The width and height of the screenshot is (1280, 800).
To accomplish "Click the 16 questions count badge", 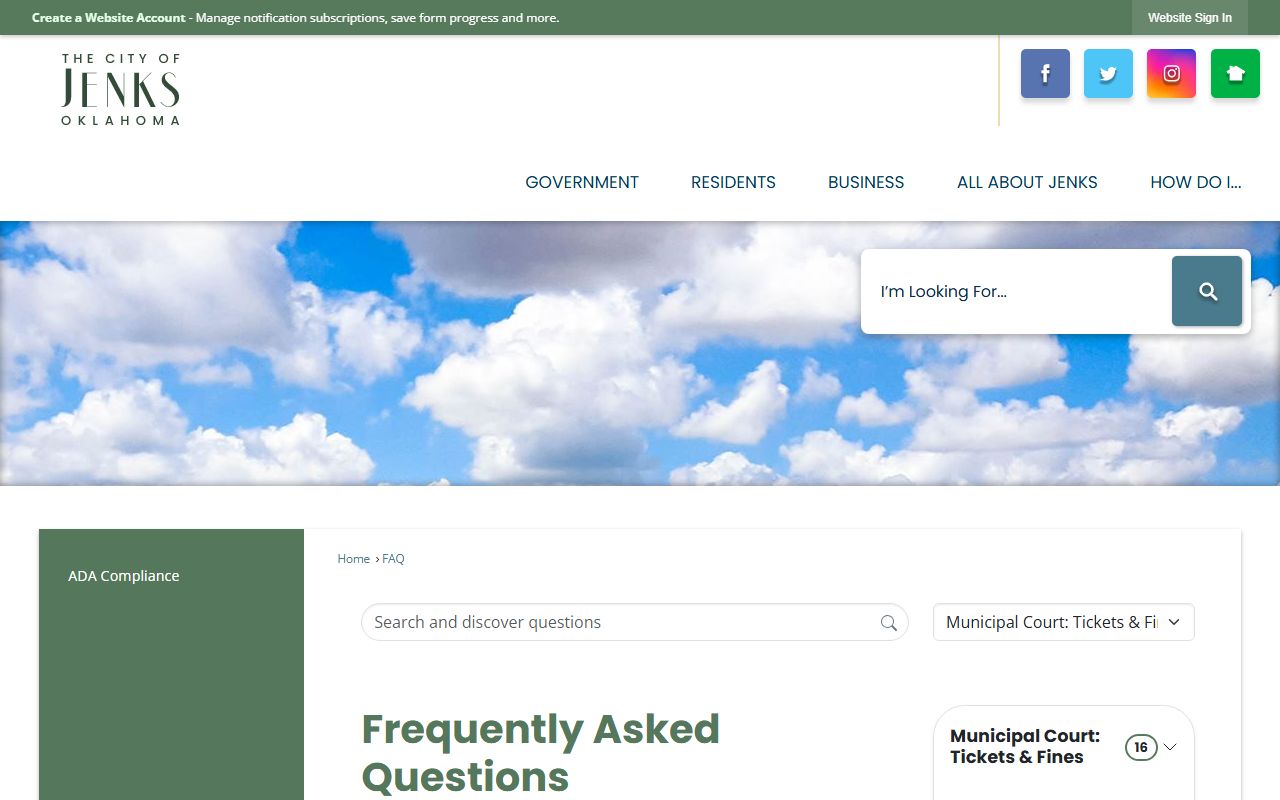I will pos(1140,747).
